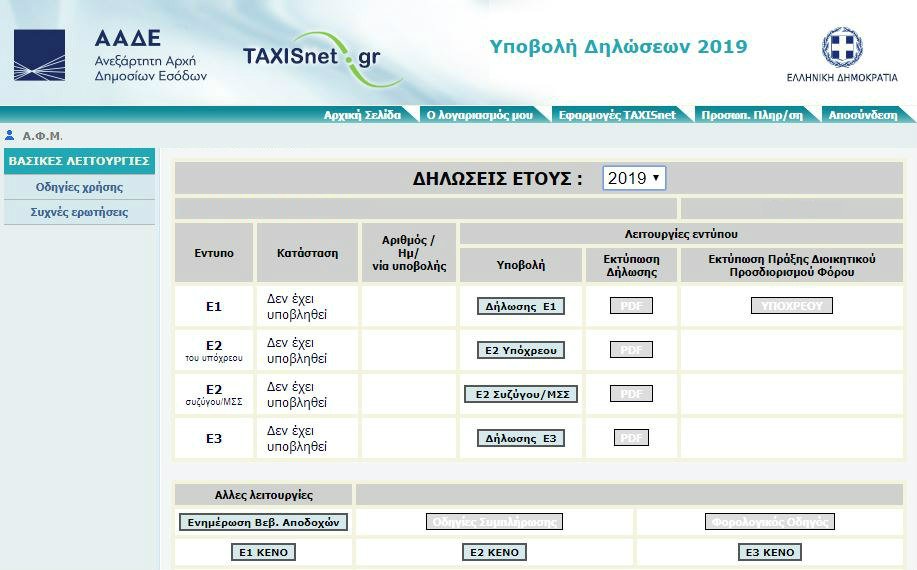Click Δεν έχει υποβληθεί status in E1 row
The image size is (917, 570).
coord(297,306)
